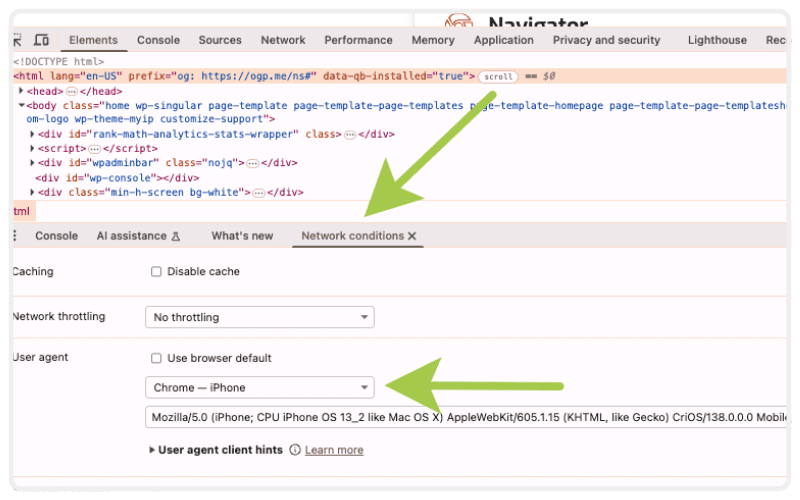Open Privacy and security tab
This screenshot has height=500, width=800.
pos(606,40)
